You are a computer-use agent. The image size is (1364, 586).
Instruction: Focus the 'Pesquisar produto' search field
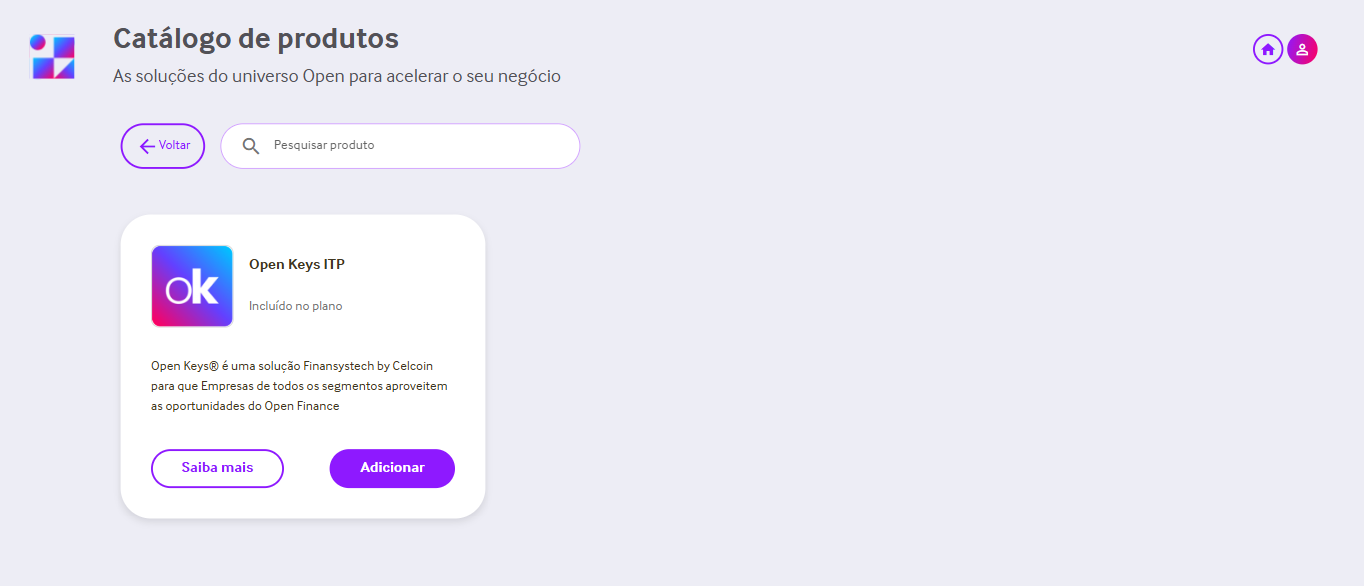tap(400, 146)
